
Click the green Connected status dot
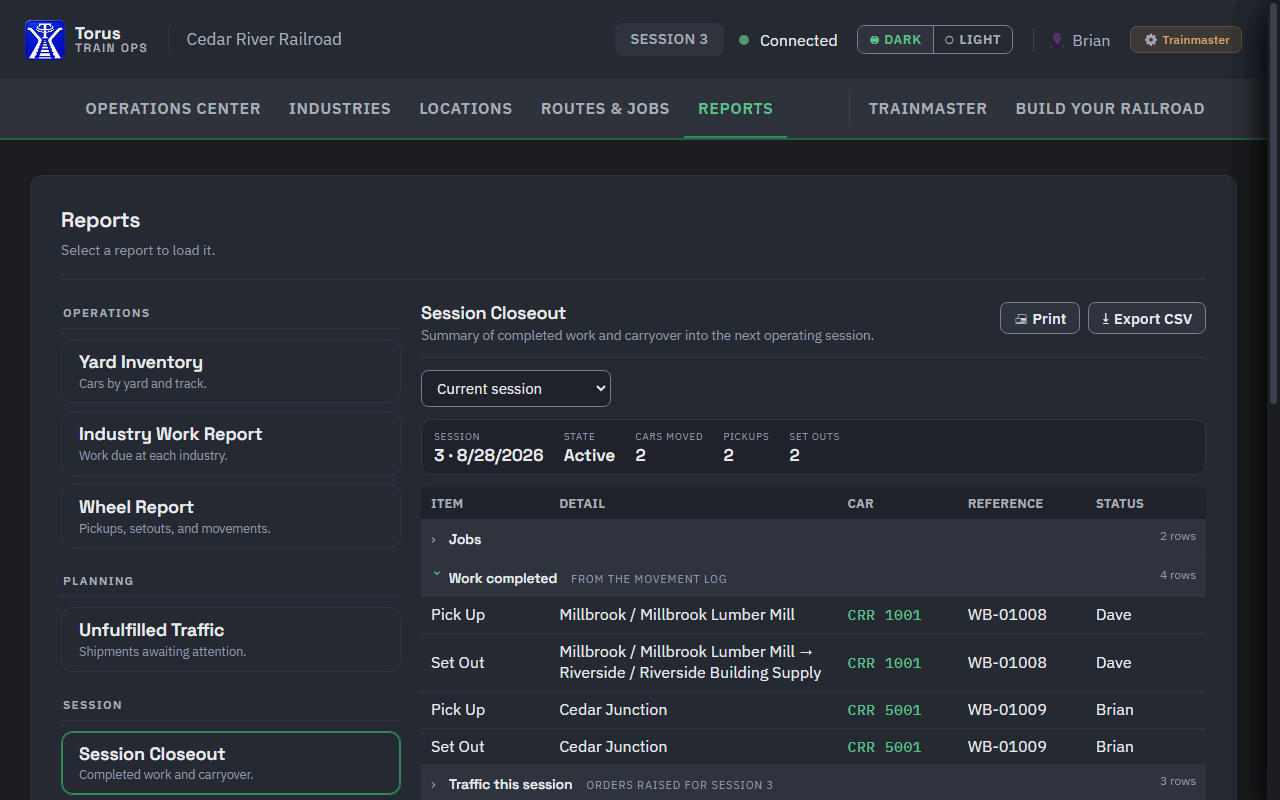point(744,40)
